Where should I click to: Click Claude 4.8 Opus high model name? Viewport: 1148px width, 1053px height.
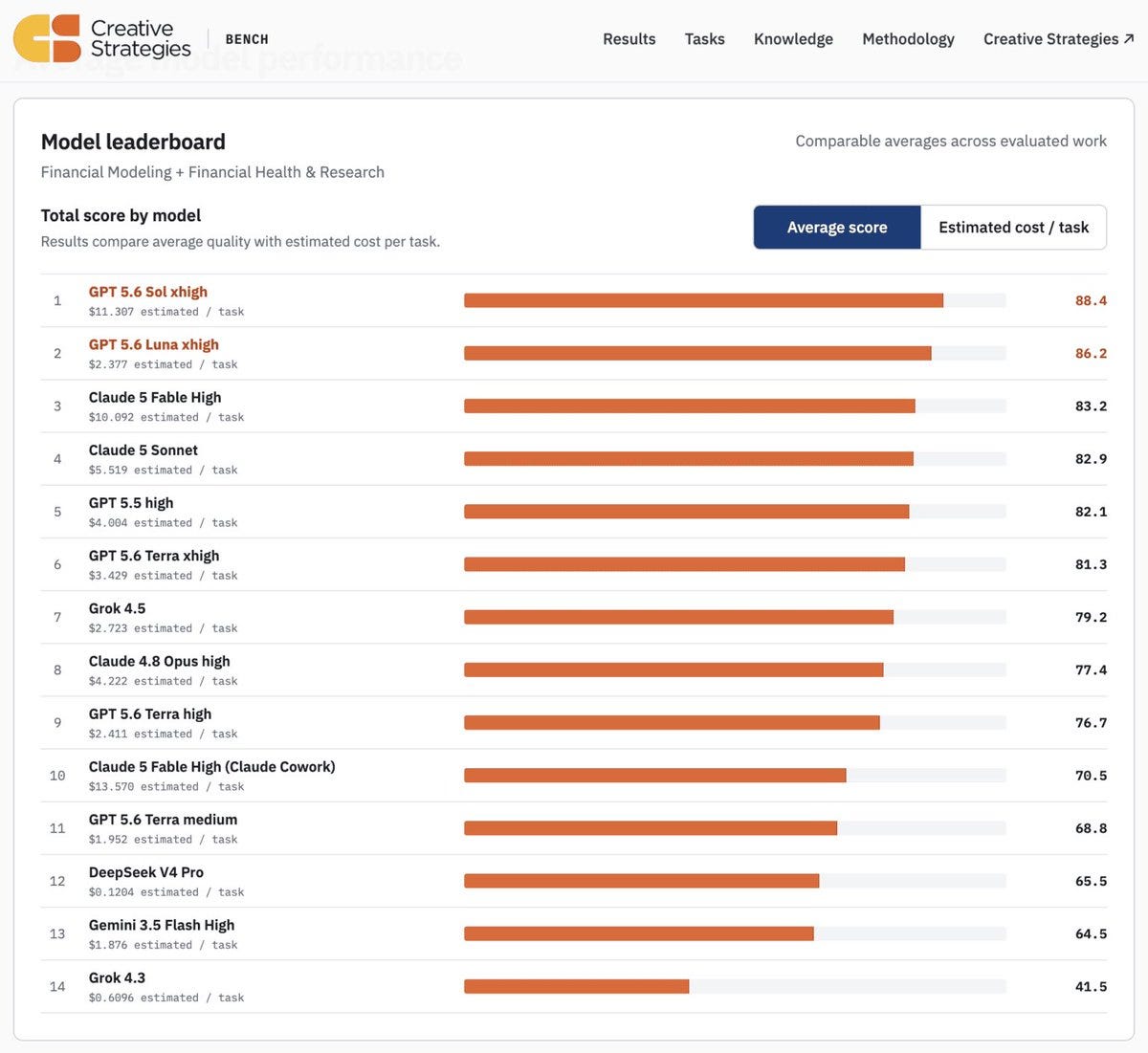click(160, 661)
